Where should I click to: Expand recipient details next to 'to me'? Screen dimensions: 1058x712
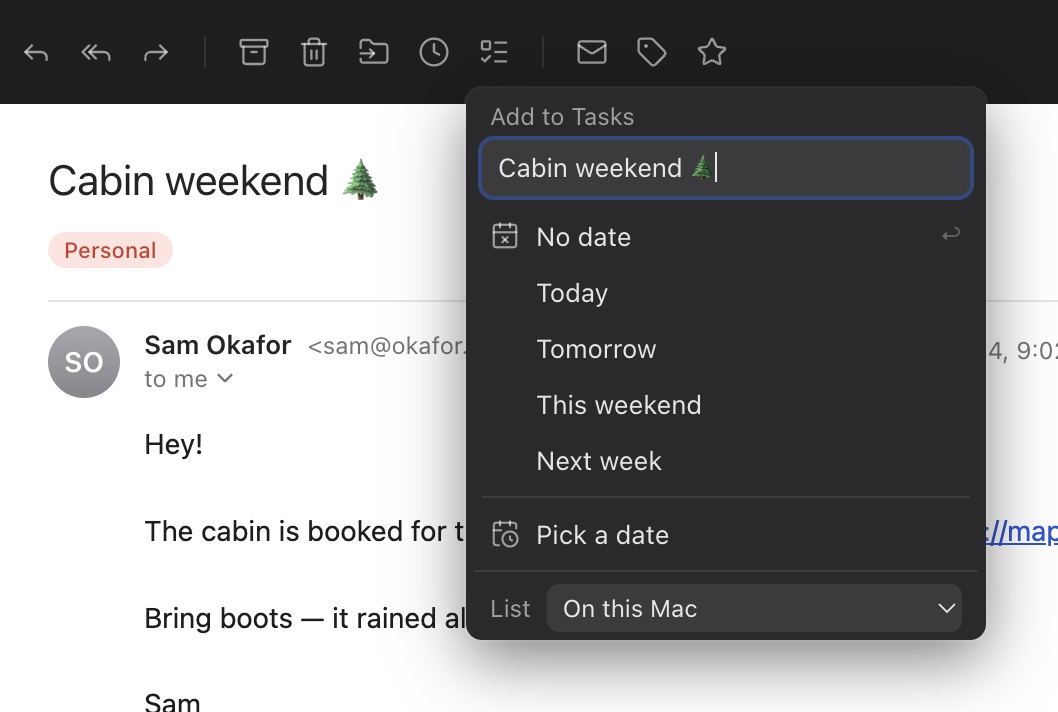coord(225,379)
